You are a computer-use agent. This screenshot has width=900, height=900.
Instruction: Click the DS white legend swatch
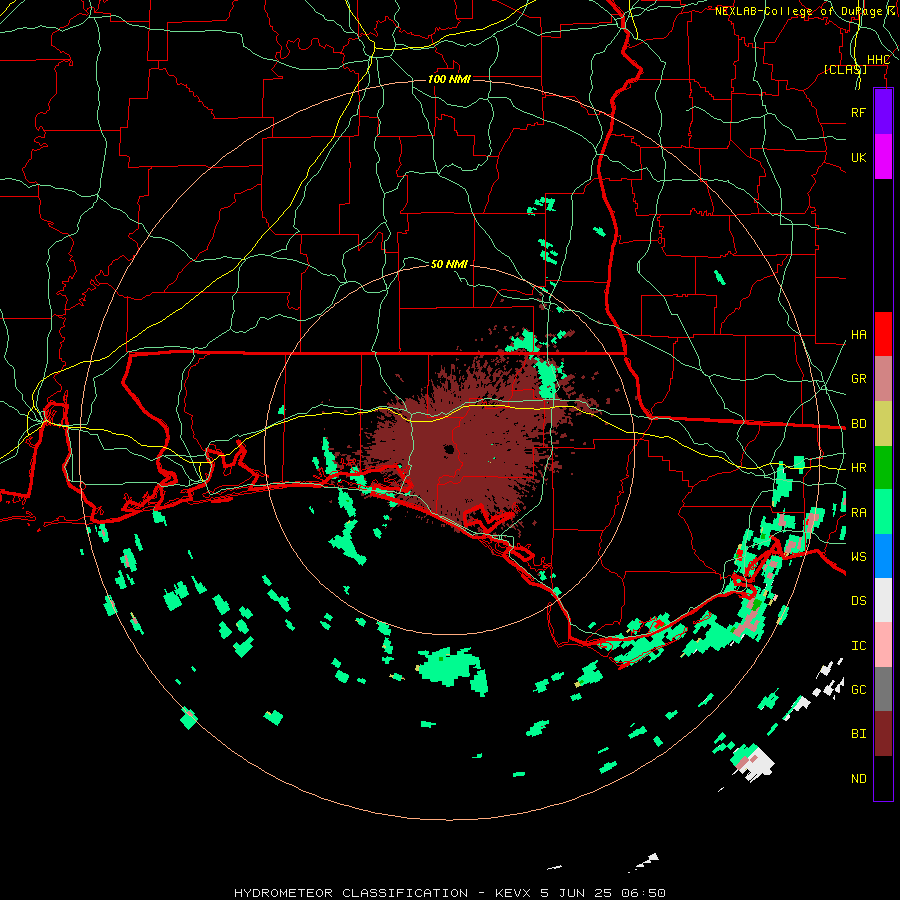tap(883, 600)
